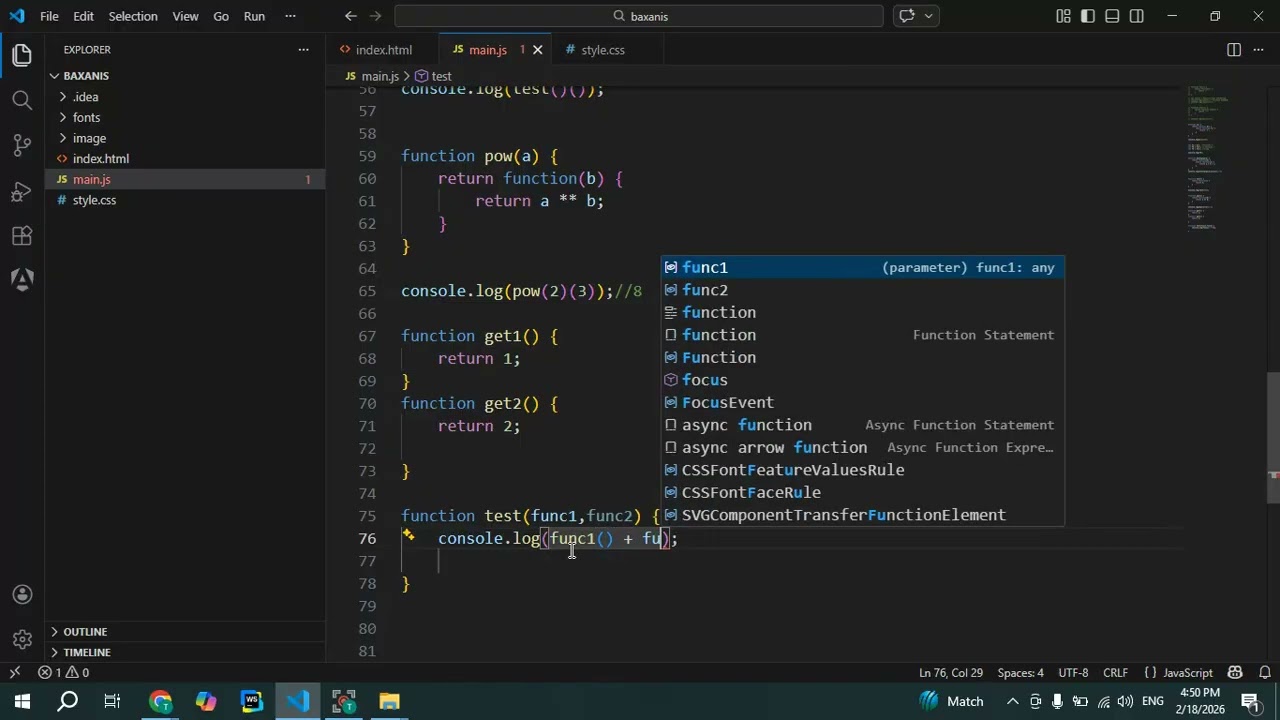Image resolution: width=1280 pixels, height=720 pixels.
Task: Close the main.js tab
Action: click(x=537, y=50)
